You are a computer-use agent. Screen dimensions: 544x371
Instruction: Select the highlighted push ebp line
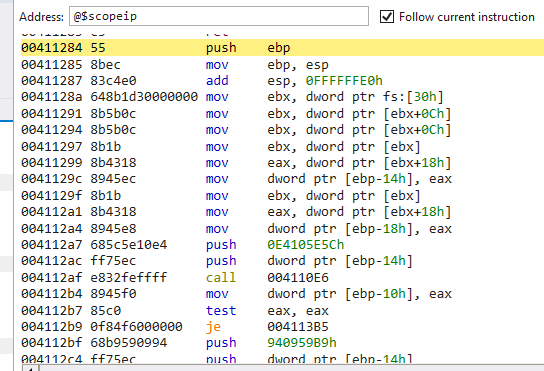(x=282, y=48)
